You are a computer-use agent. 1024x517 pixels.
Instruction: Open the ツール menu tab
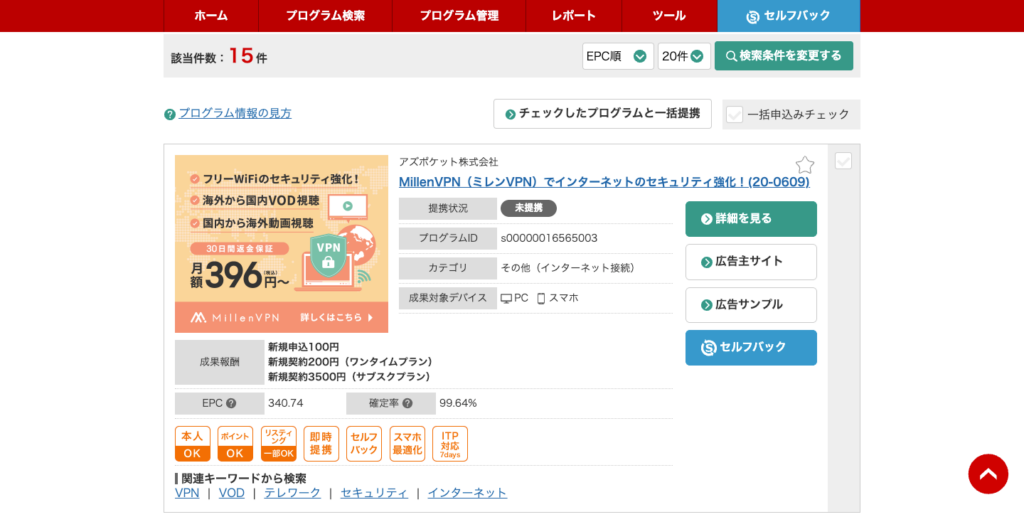669,16
